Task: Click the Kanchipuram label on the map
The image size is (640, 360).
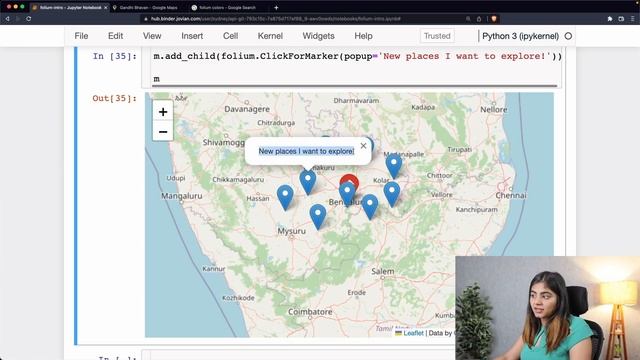Action: tap(476, 209)
